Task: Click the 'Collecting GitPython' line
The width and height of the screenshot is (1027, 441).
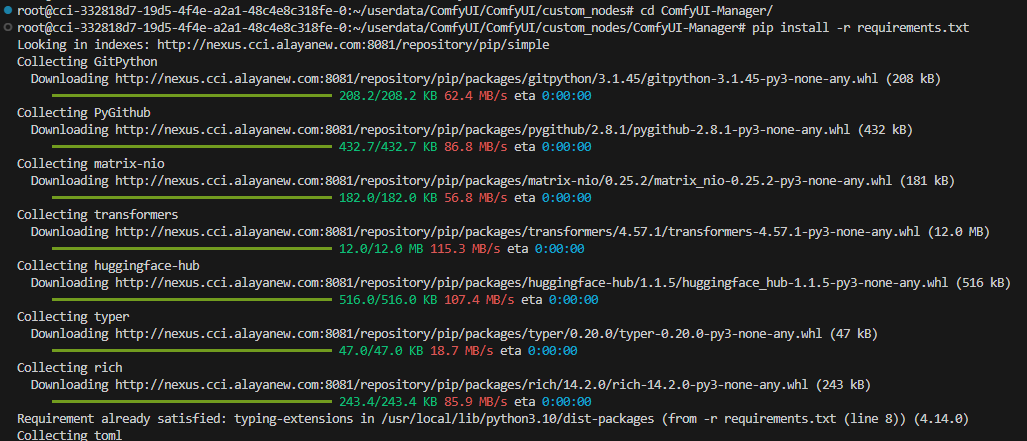Action: point(86,62)
